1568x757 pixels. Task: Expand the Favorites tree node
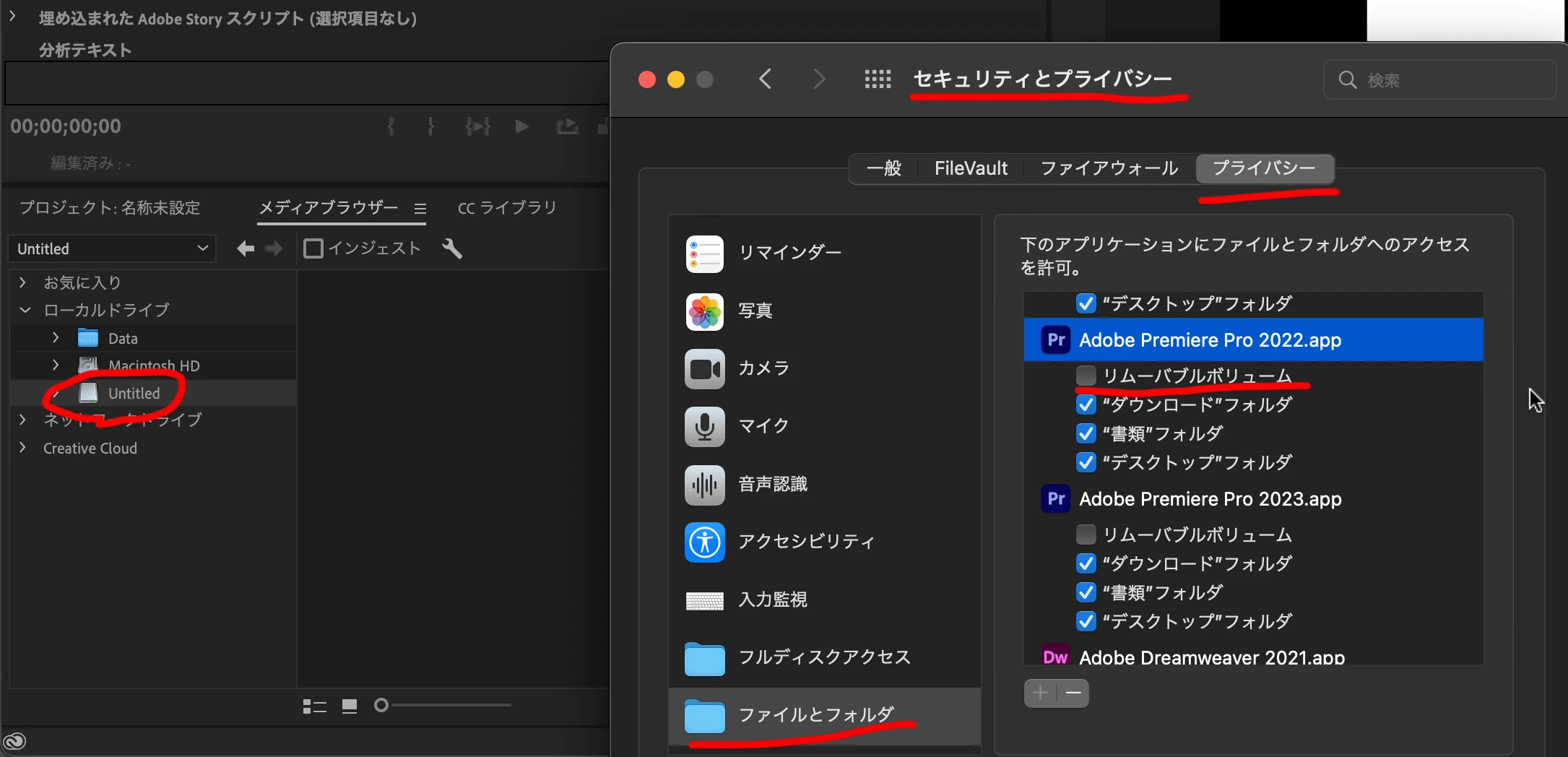[22, 282]
